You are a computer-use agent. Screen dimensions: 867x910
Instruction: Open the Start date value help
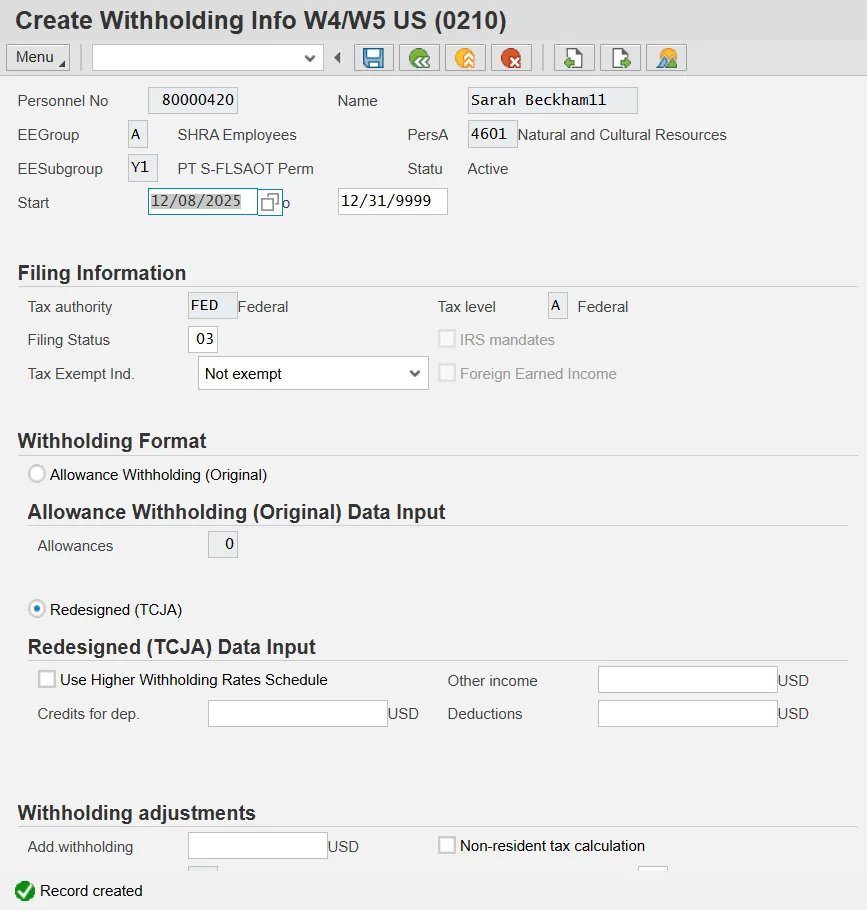270,202
